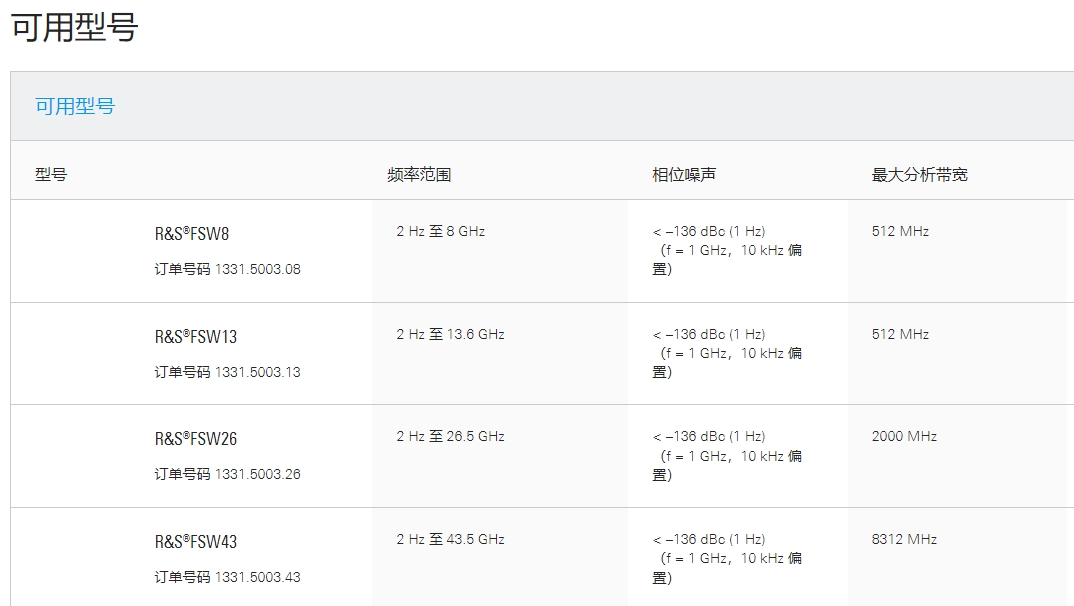Click the 最大分析带宽 column header
This screenshot has height=606, width=1074.
[x=919, y=175]
